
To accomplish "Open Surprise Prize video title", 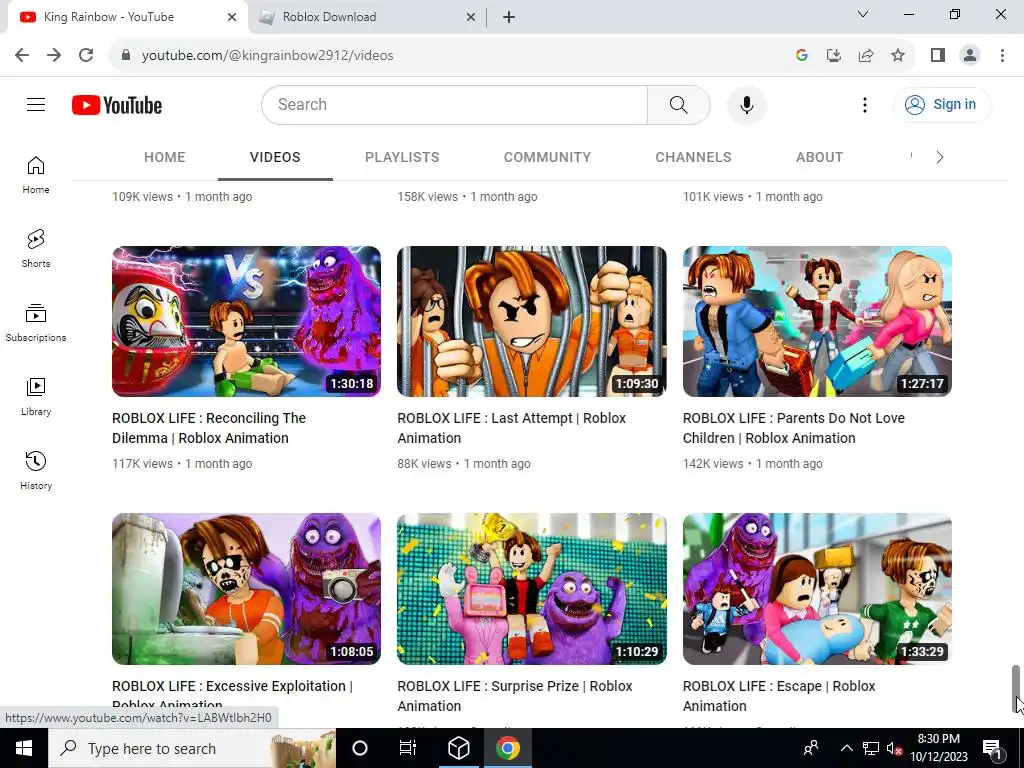I will [515, 696].
